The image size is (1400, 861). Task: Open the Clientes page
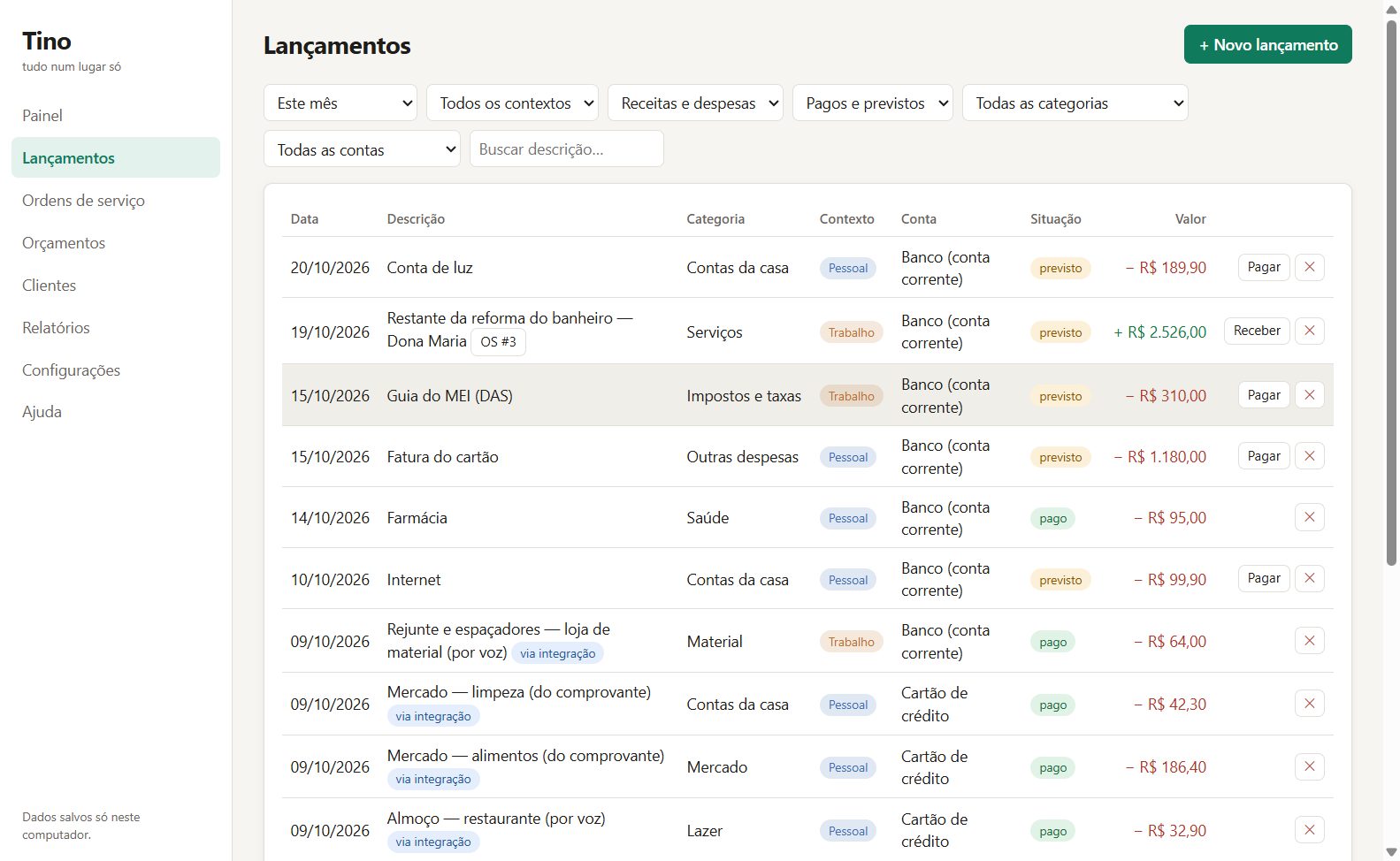tap(116, 286)
